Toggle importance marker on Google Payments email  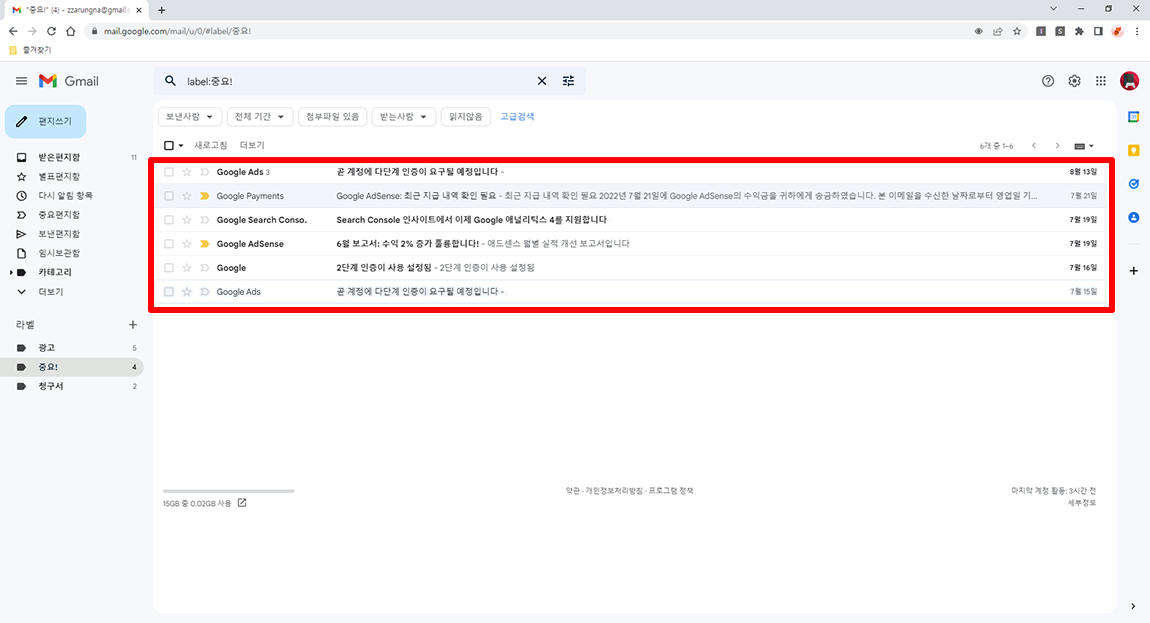205,196
